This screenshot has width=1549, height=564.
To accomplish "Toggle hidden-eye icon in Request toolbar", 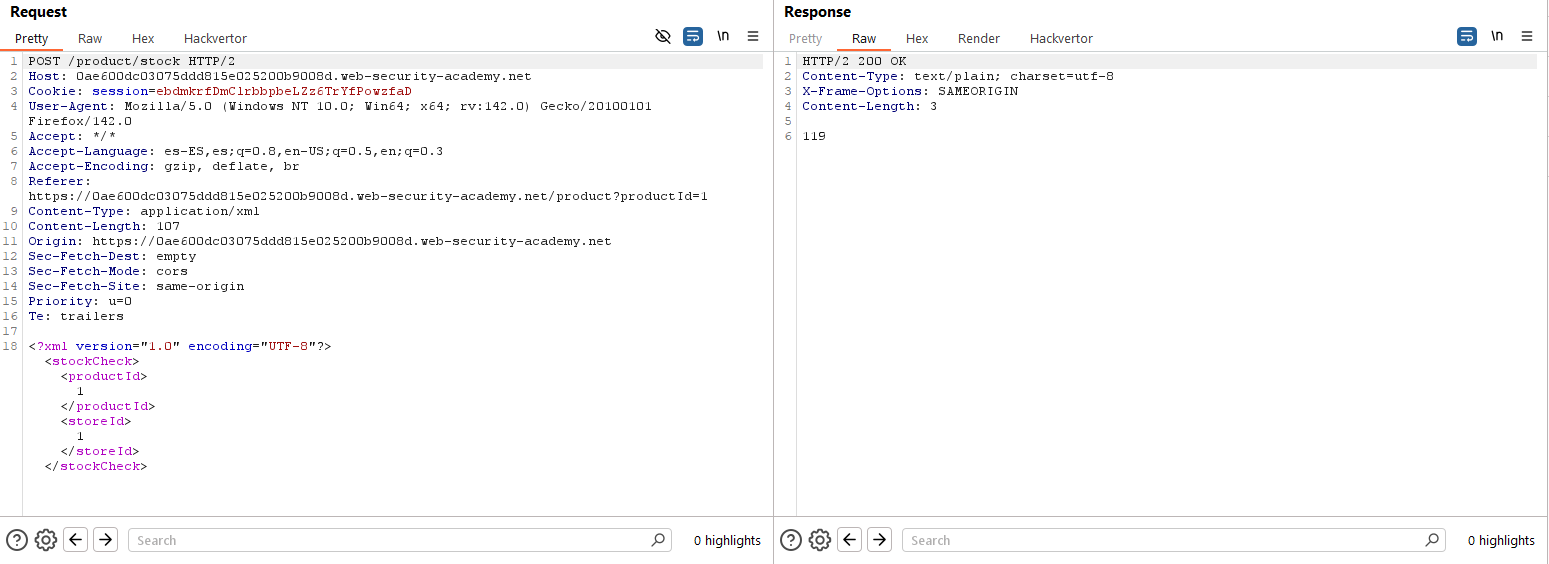I will [663, 37].
